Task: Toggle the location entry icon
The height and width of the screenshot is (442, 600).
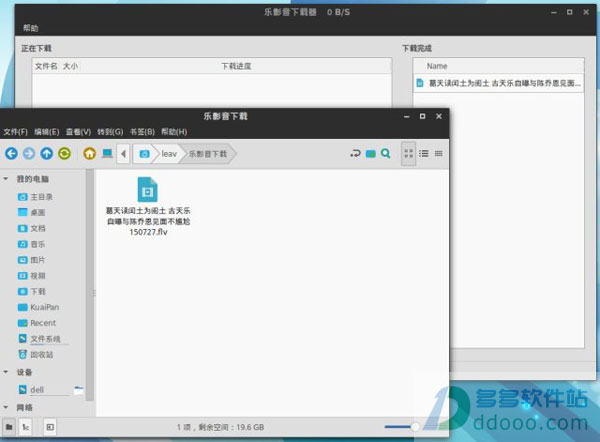Action: [355, 154]
